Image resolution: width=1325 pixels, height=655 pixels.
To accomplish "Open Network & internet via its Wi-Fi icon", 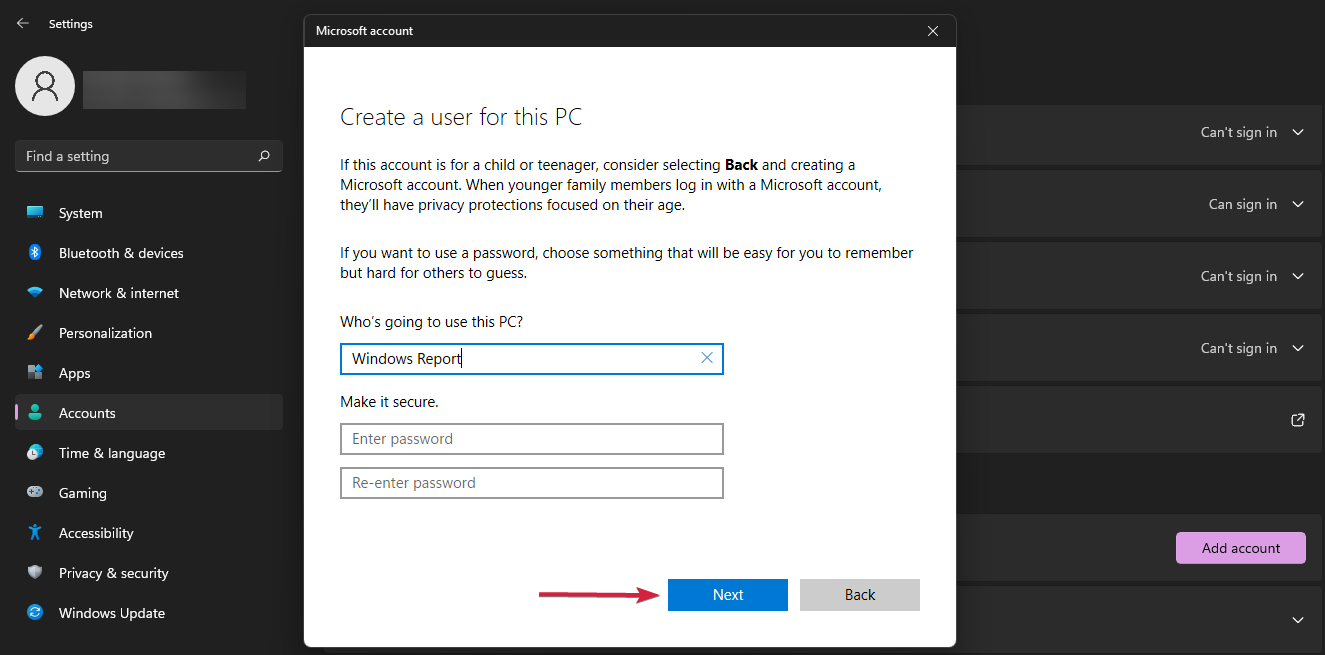I will (x=35, y=293).
